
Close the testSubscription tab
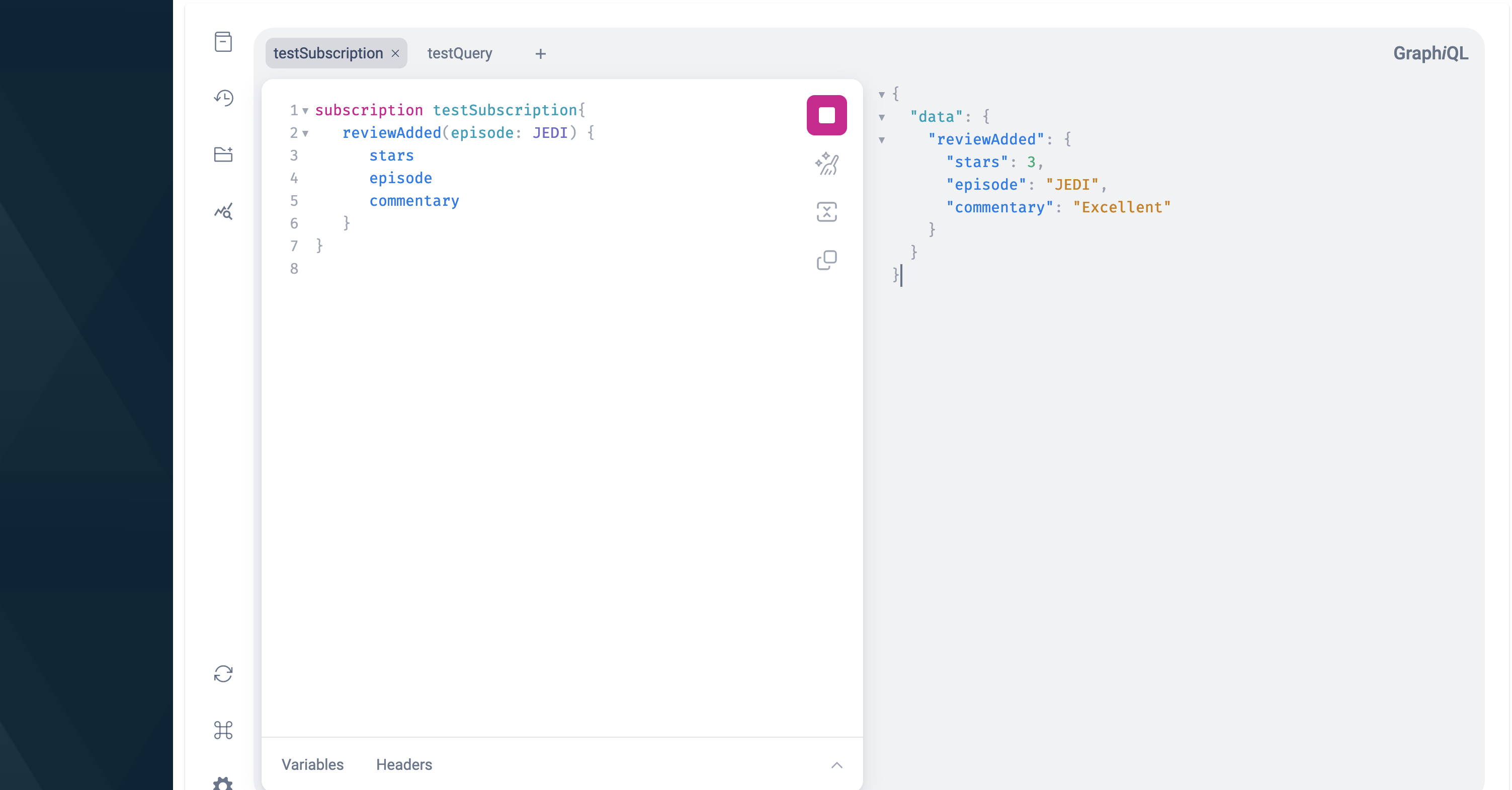[395, 53]
